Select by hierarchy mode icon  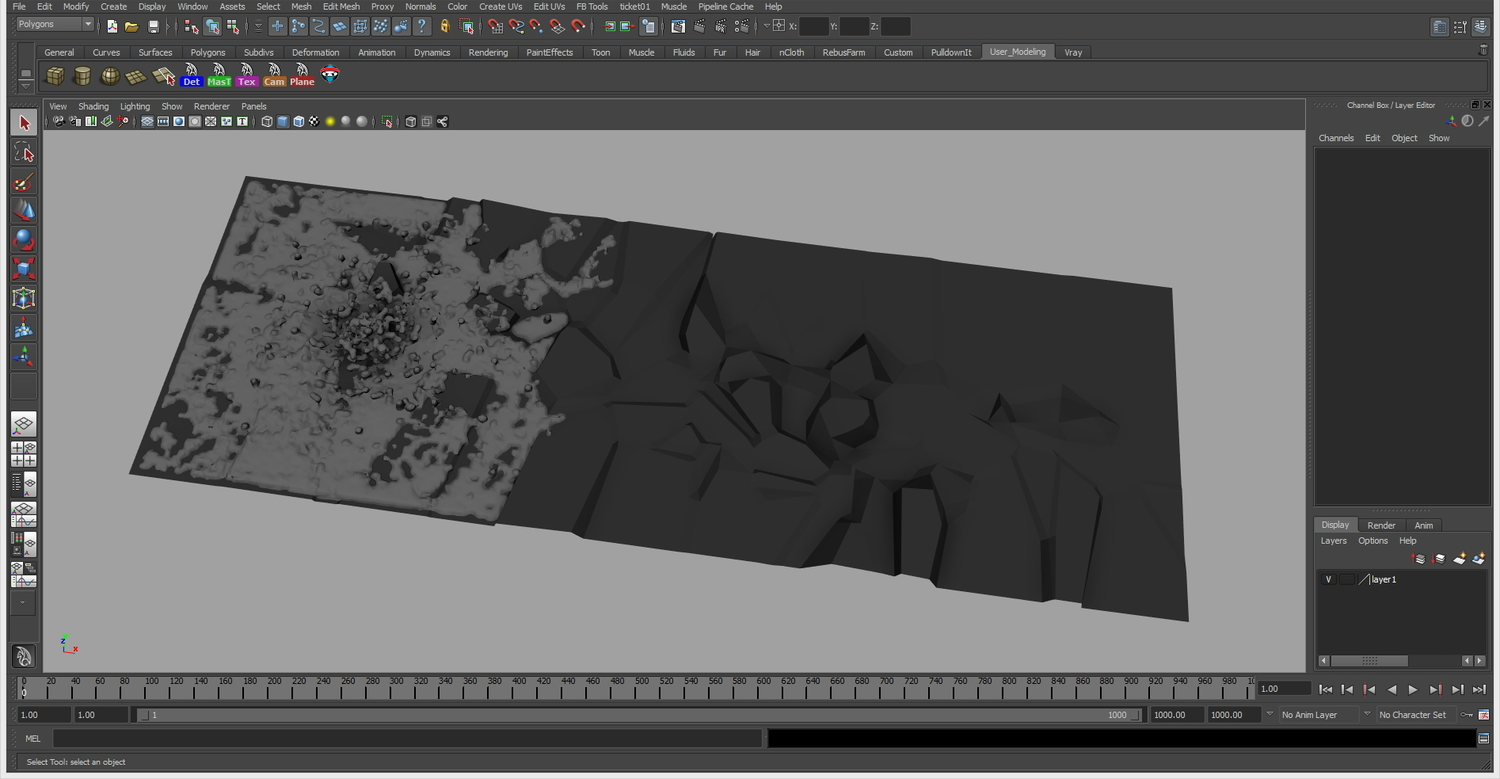[191, 27]
